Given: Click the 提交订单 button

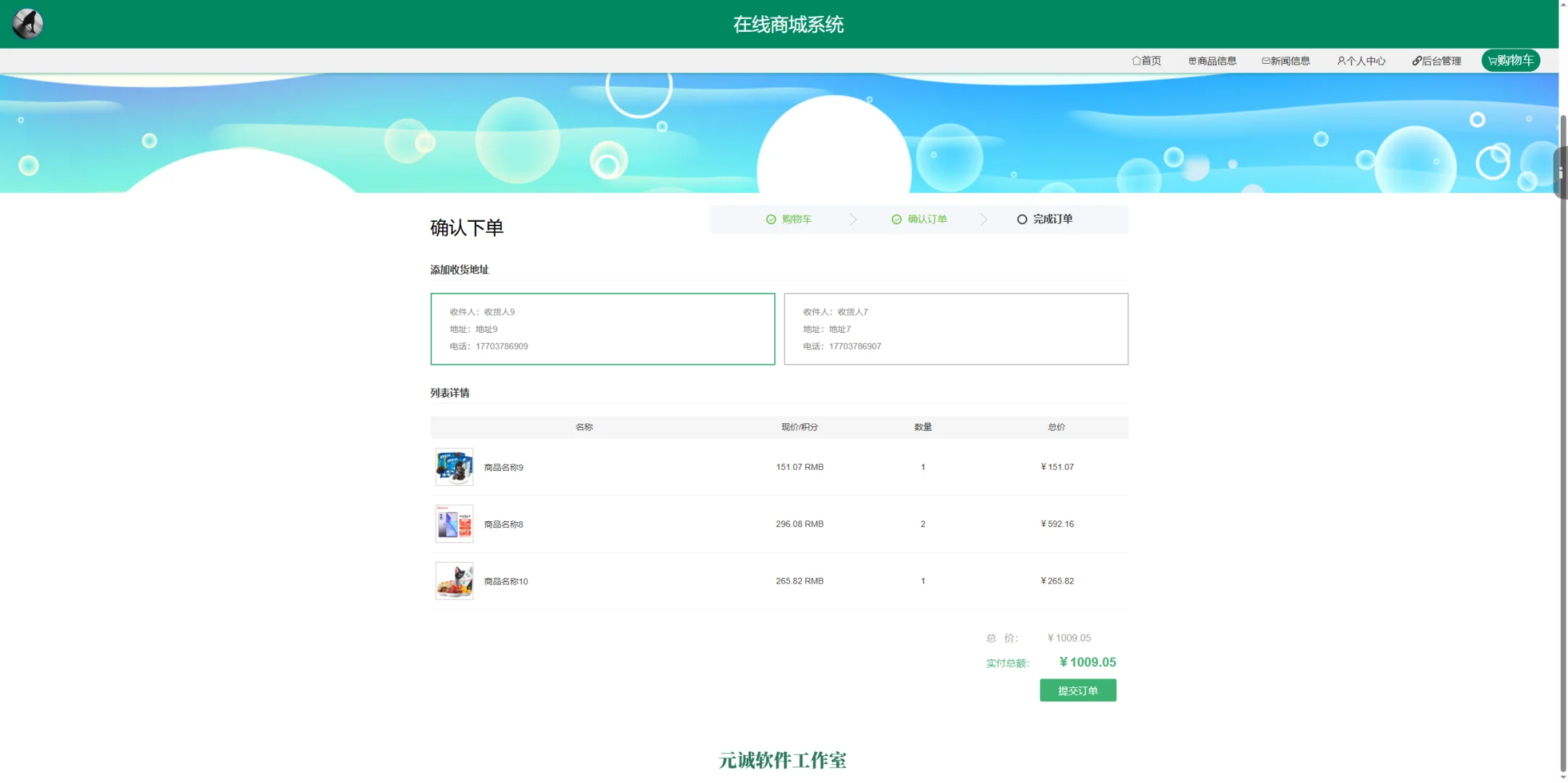Looking at the screenshot, I should coord(1078,690).
